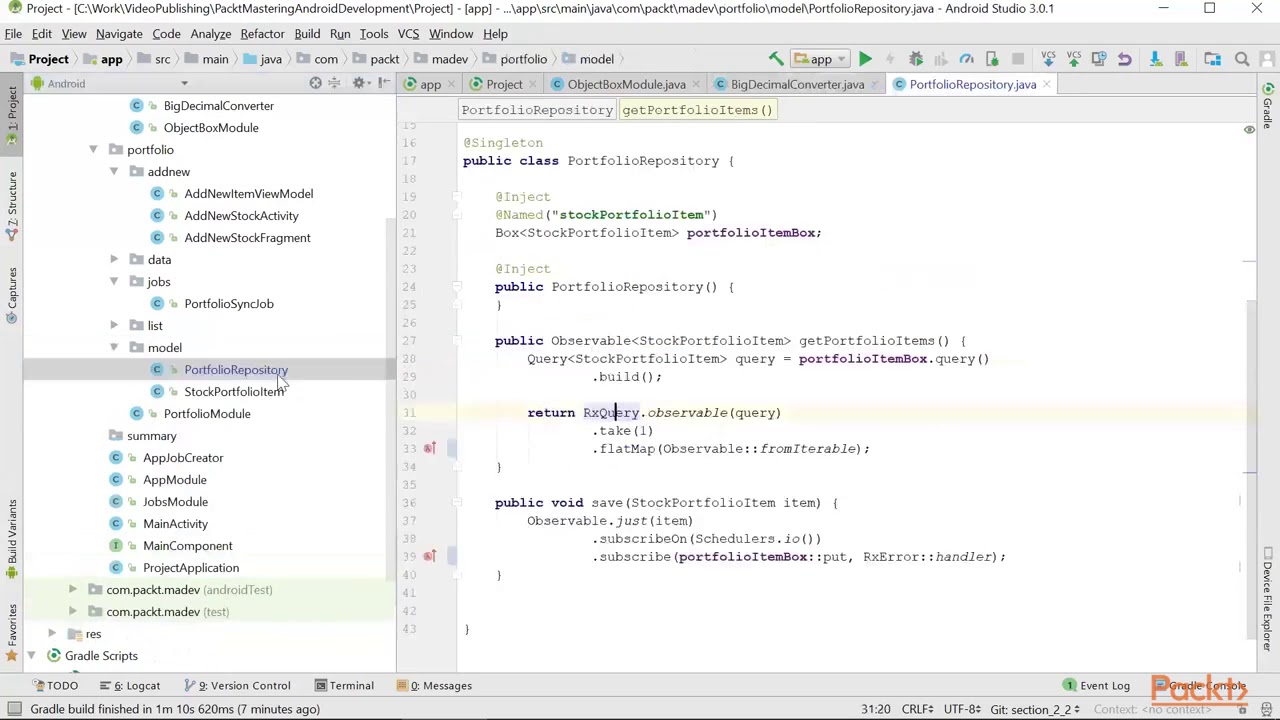Collapse all nodes in Project panel
This screenshot has height=720, width=1280.
click(x=335, y=83)
